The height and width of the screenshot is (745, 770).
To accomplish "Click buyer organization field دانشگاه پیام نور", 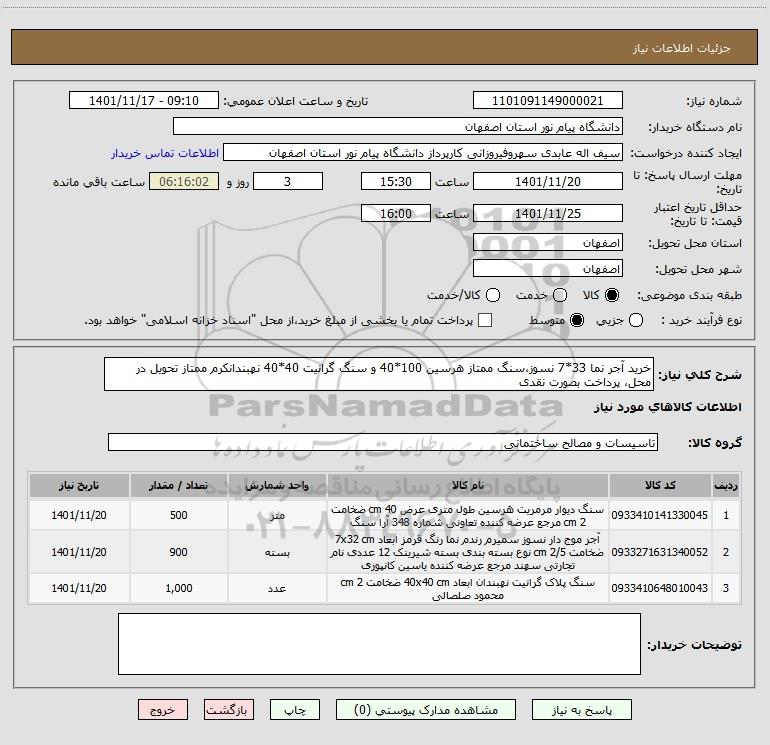I will (398, 127).
